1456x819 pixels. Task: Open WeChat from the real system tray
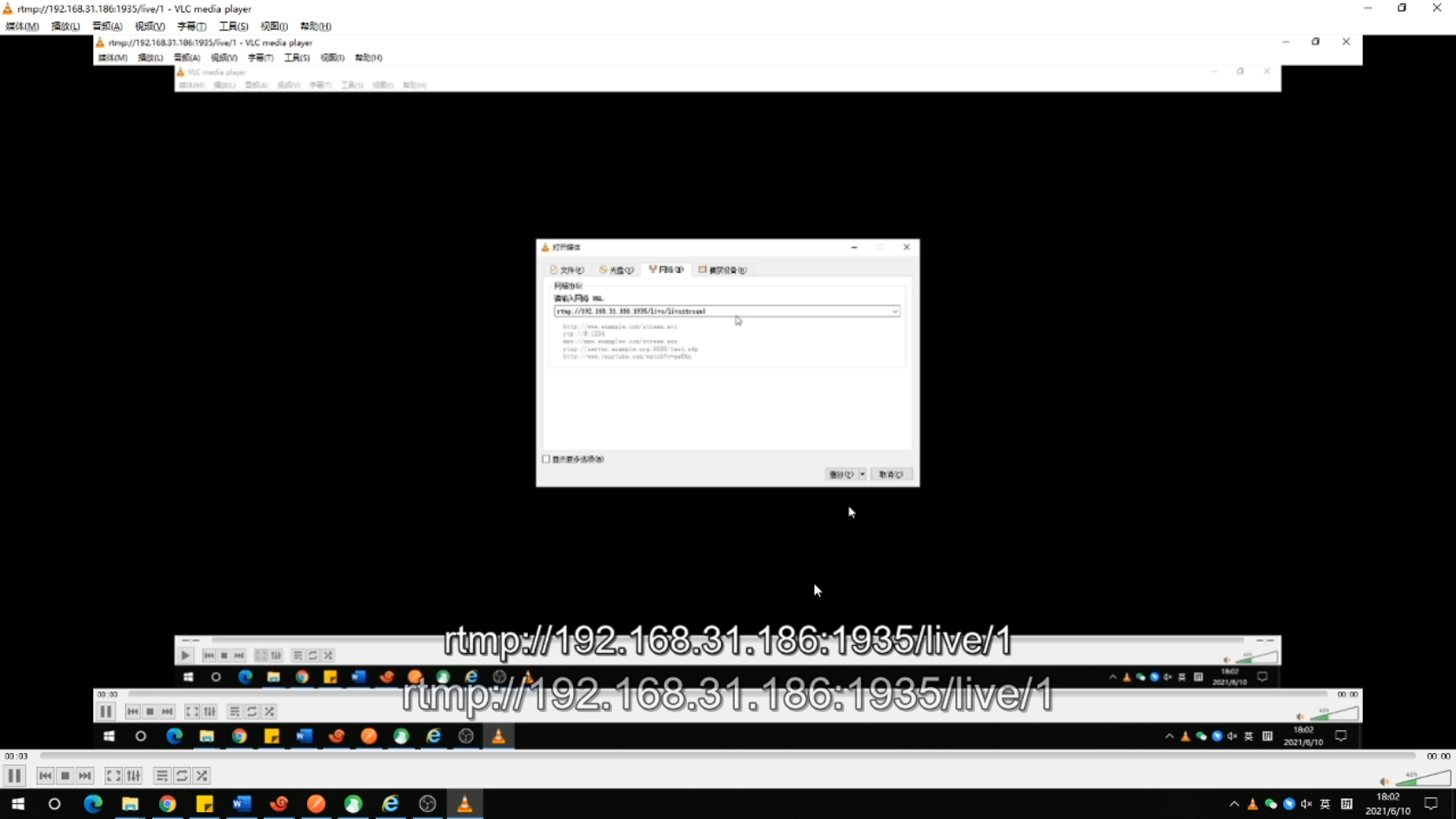(x=1271, y=804)
